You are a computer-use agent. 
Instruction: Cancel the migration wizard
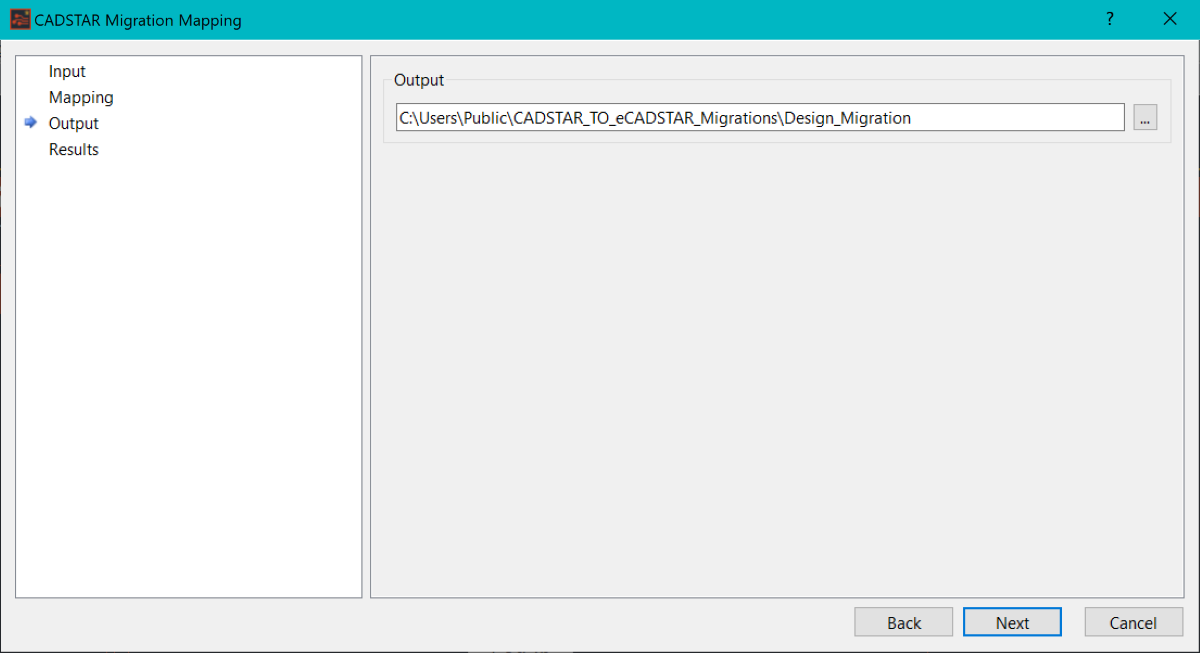[x=1133, y=622]
